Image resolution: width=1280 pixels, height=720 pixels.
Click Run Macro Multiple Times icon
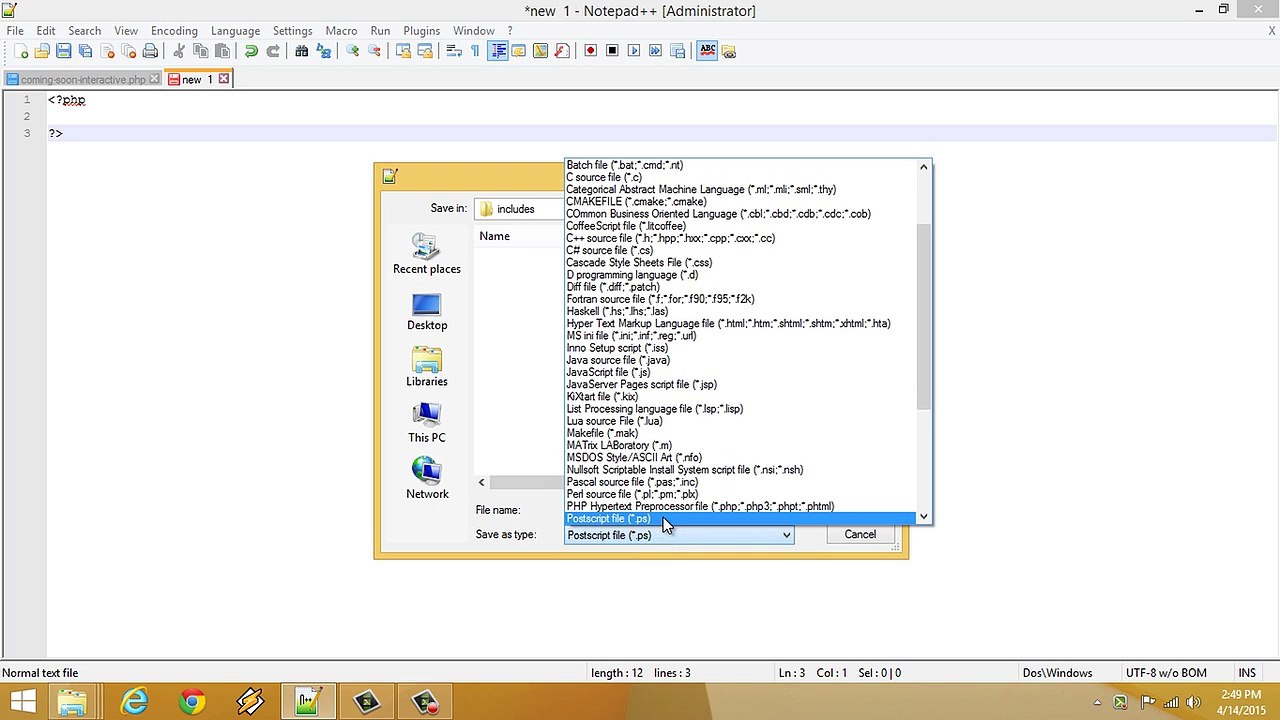656,51
